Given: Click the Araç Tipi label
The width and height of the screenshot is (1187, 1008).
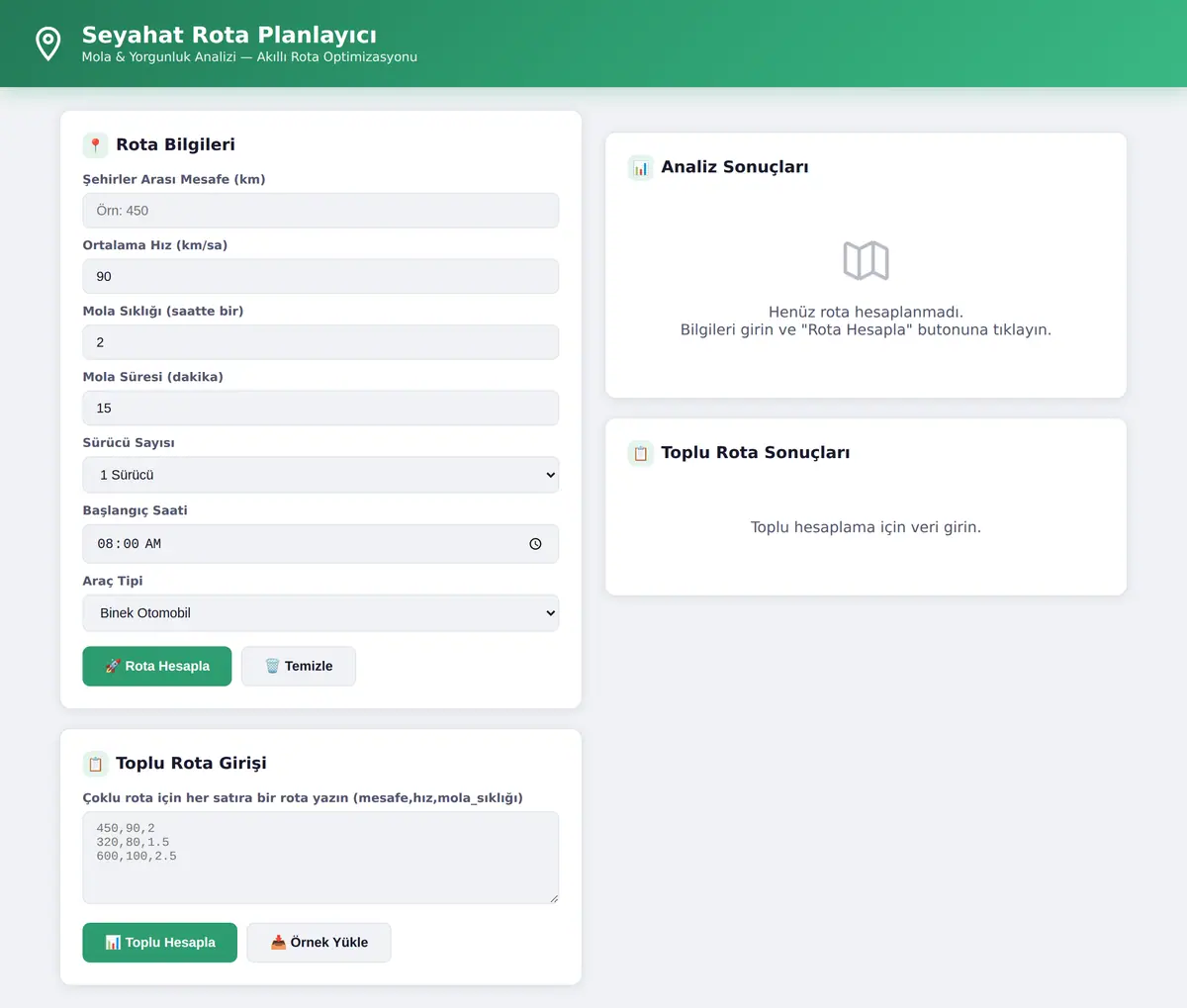Looking at the screenshot, I should click(x=113, y=581).
